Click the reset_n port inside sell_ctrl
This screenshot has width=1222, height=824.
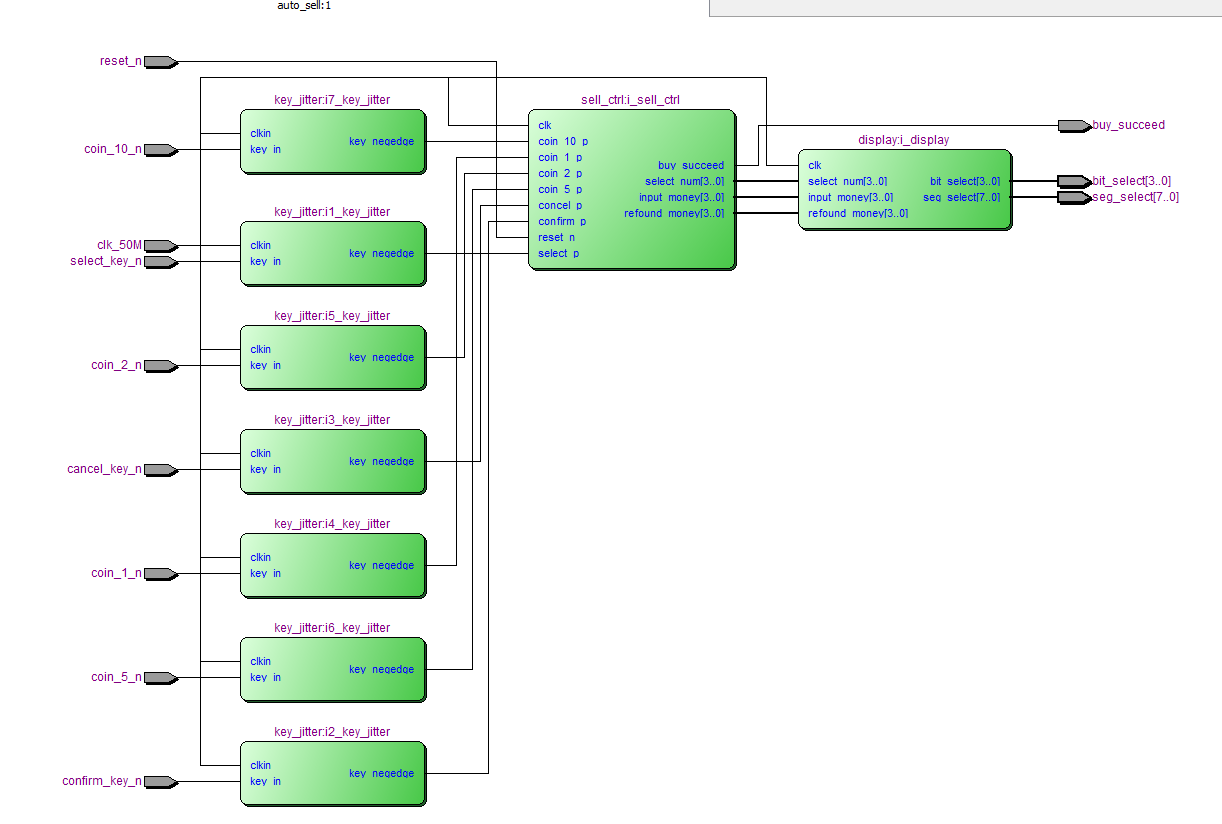coord(557,238)
